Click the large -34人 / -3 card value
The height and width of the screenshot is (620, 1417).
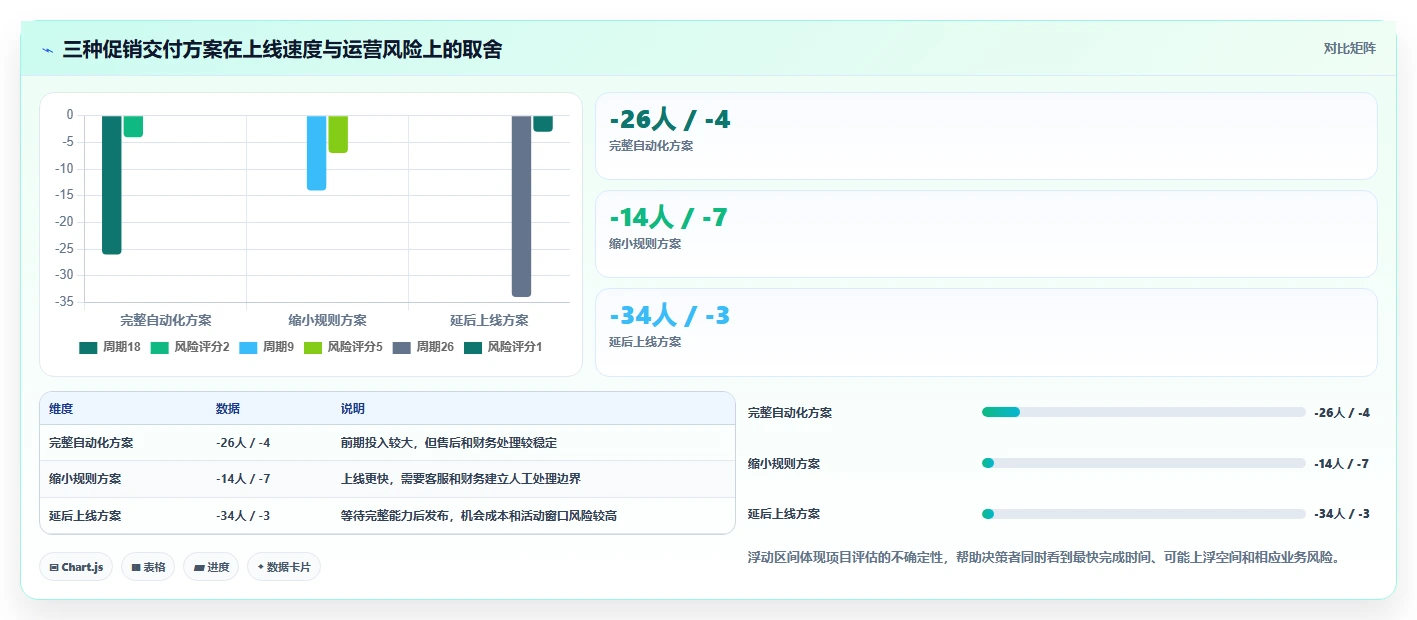[670, 316]
